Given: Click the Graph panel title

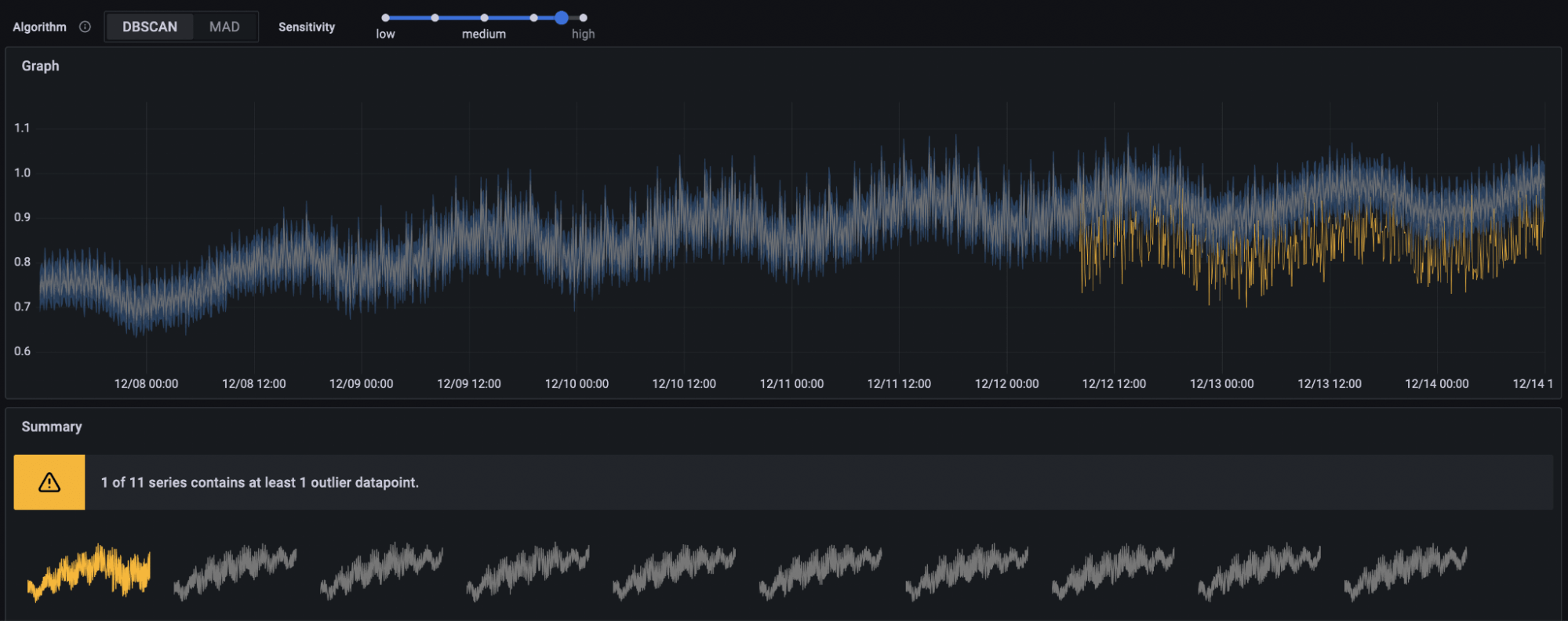Looking at the screenshot, I should point(40,66).
